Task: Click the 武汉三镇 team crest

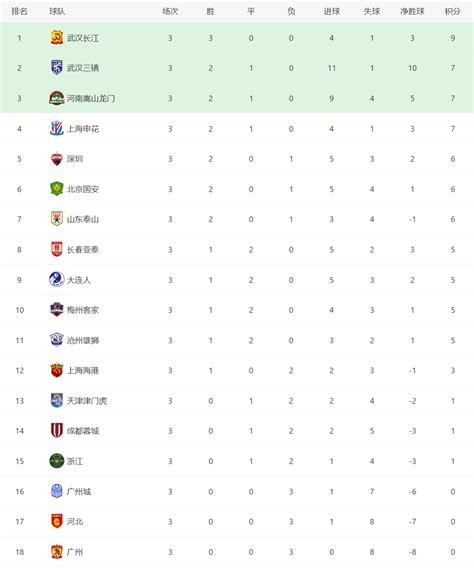Action: pyautogui.click(x=57, y=68)
